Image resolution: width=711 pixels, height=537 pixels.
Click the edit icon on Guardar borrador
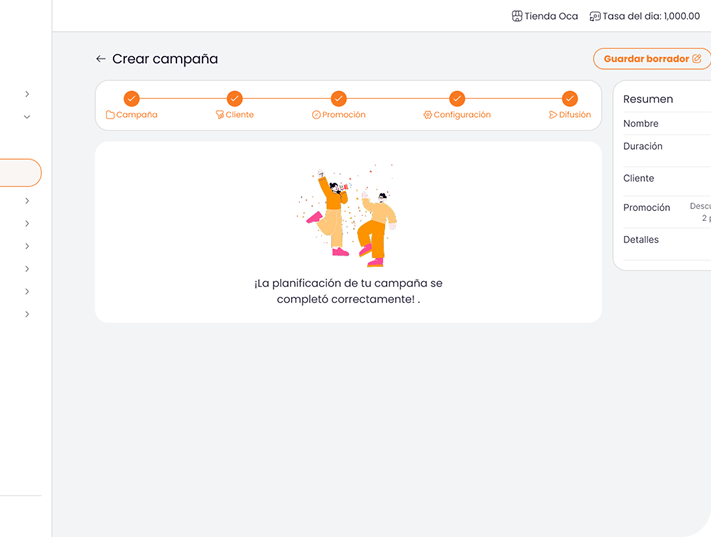tap(697, 59)
